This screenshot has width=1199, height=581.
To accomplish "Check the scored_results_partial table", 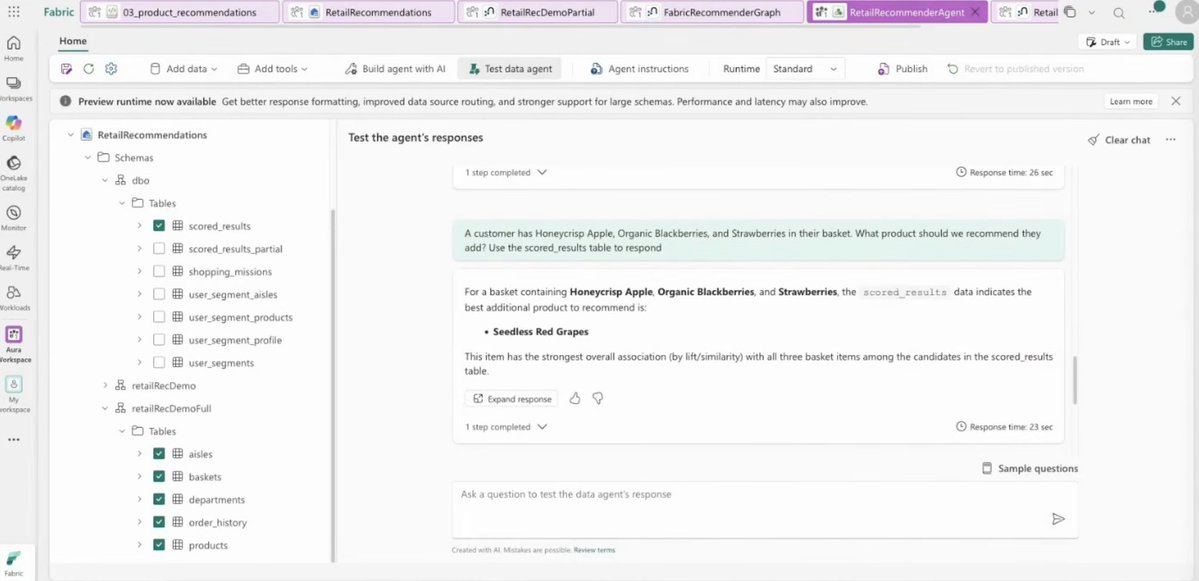I will 159,248.
